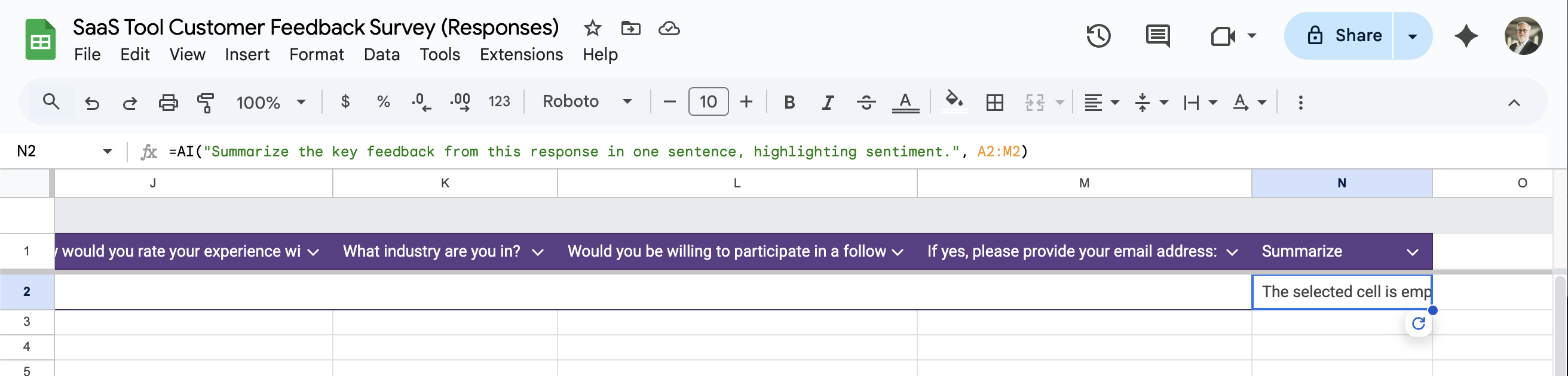Expand the Summarize column filter dropdown

1413,252
